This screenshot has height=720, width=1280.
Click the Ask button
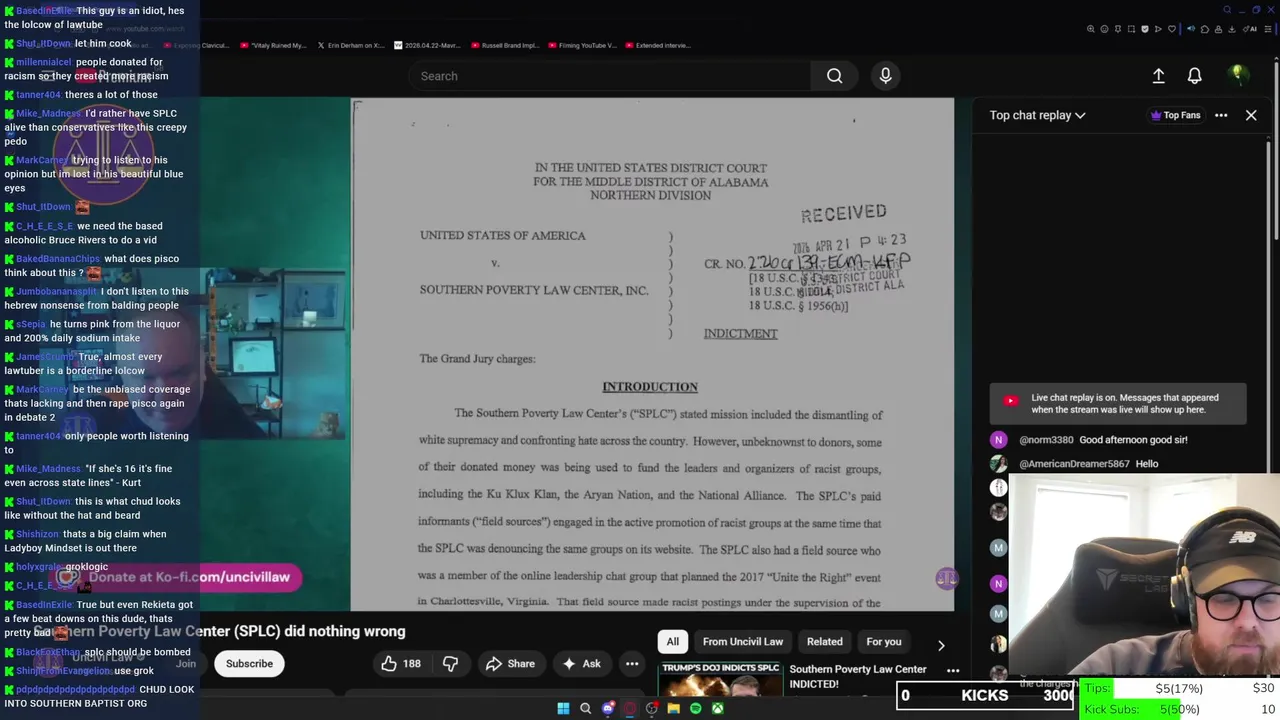[x=581, y=664]
